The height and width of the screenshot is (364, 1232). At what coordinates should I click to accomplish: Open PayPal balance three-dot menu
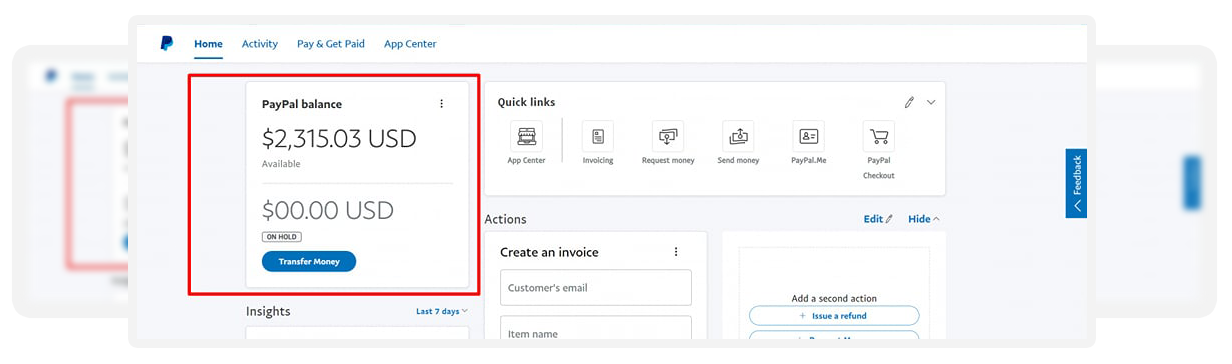442,104
